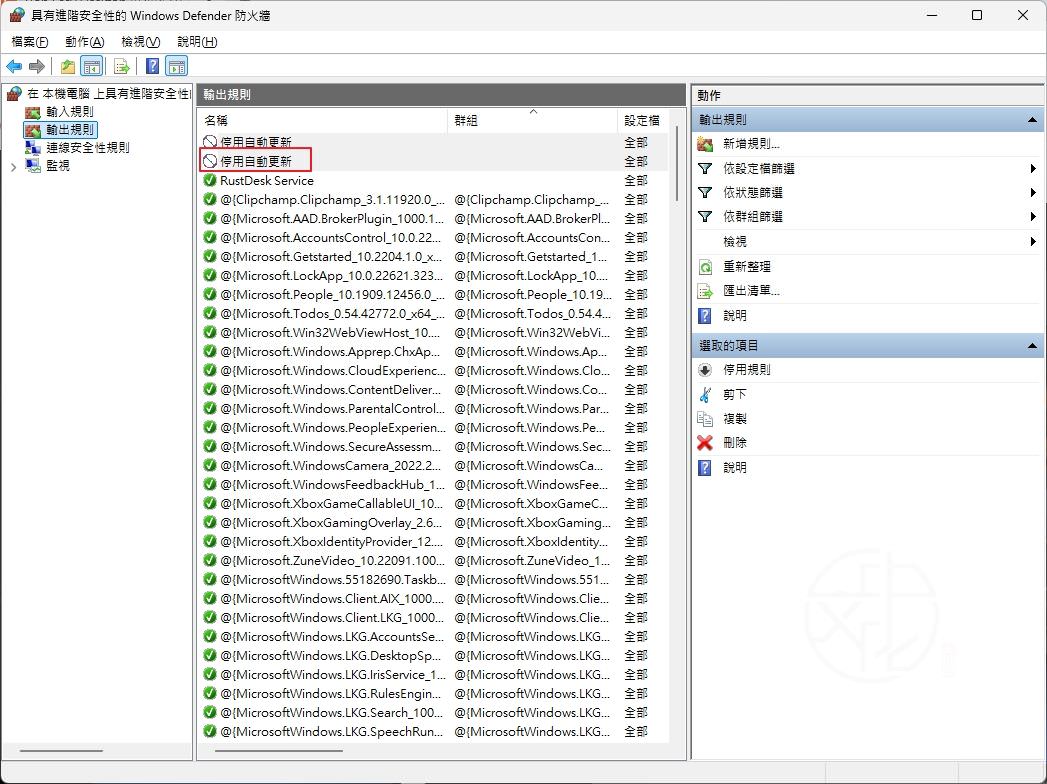Open the 動作(A) menu
Viewport: 1047px width, 784px height.
point(84,42)
